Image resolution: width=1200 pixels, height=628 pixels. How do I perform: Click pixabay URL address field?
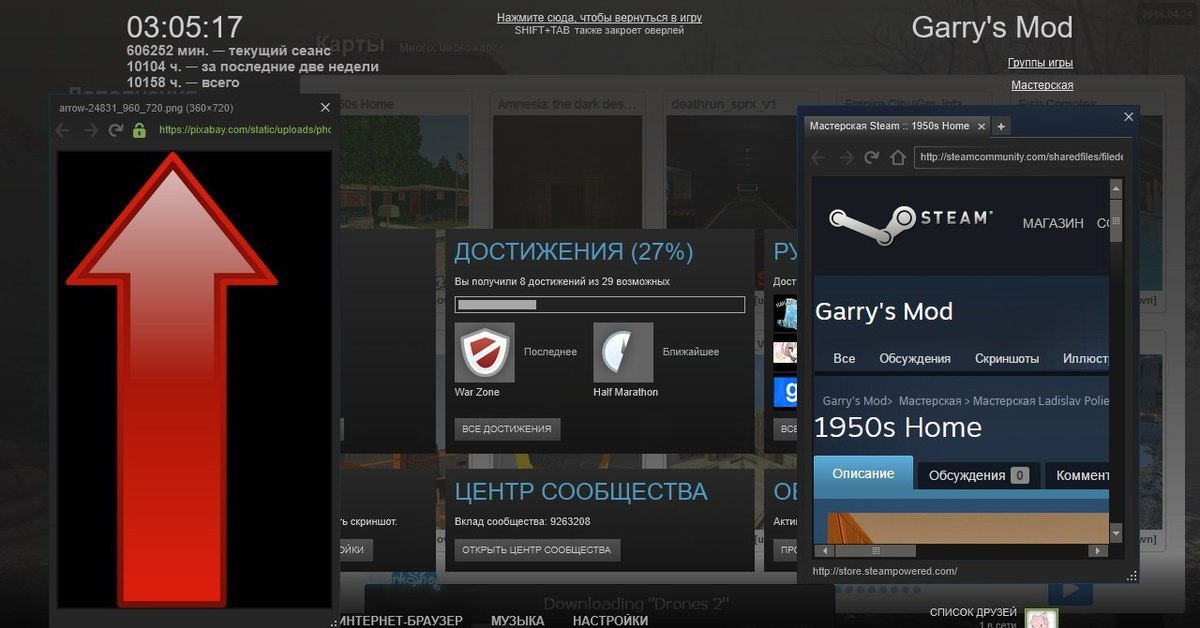coord(244,130)
